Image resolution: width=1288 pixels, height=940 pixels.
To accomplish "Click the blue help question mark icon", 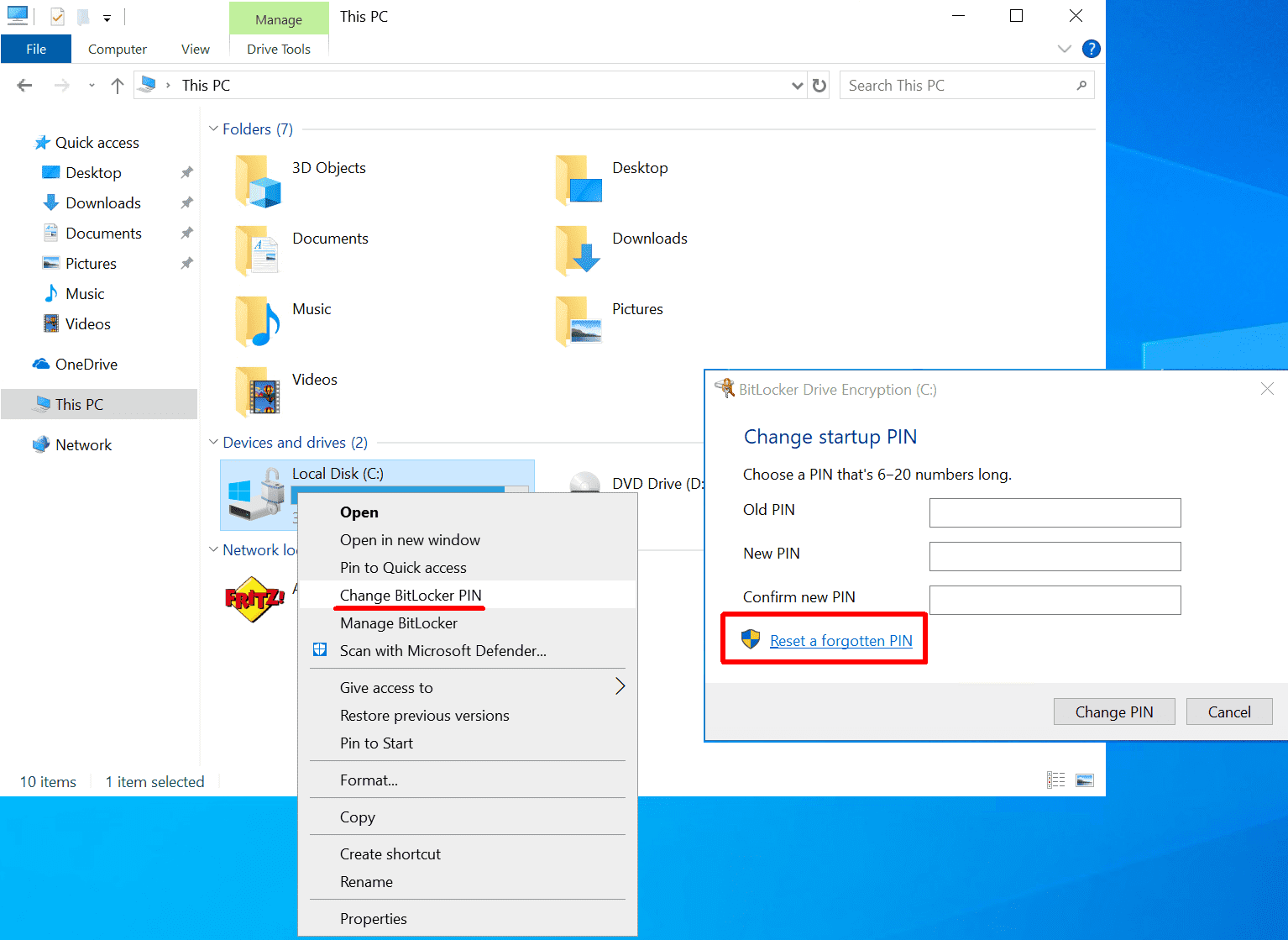I will 1091,49.
